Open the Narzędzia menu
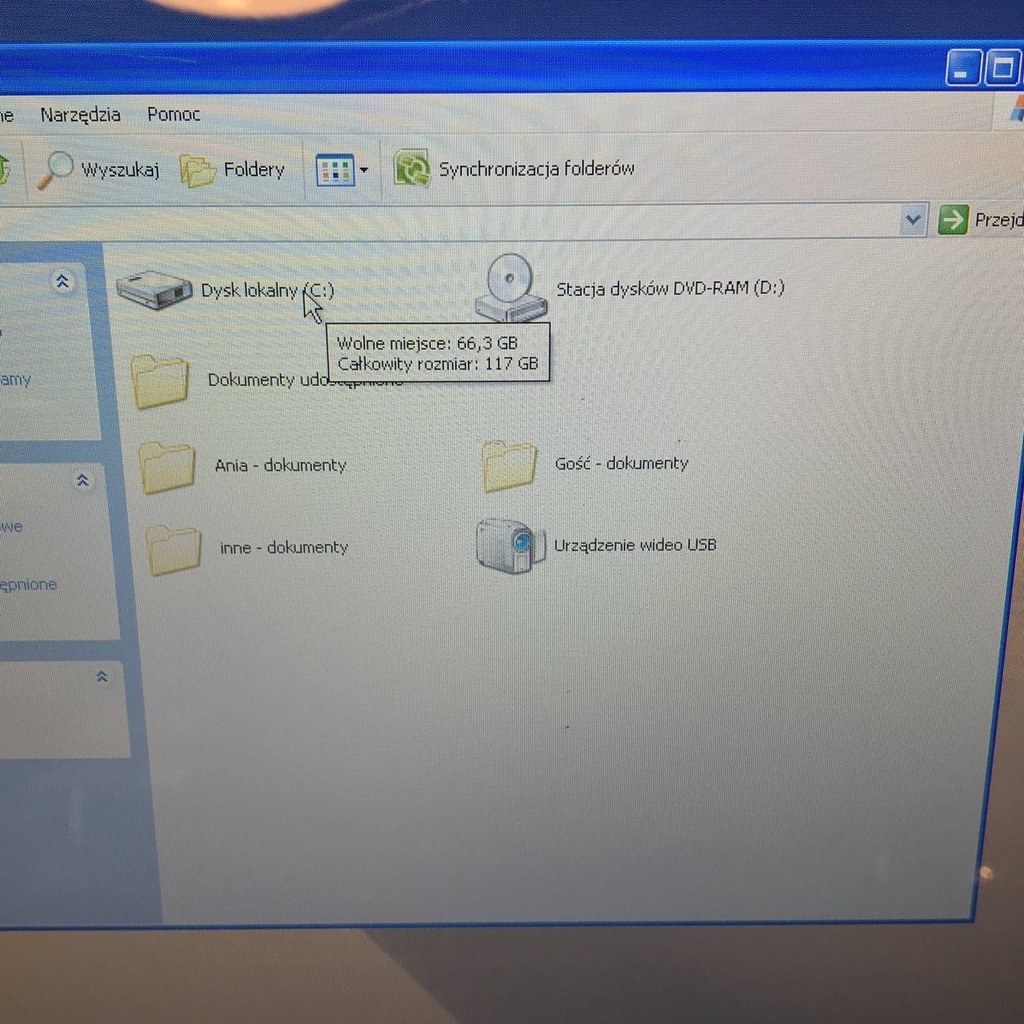 click(80, 115)
